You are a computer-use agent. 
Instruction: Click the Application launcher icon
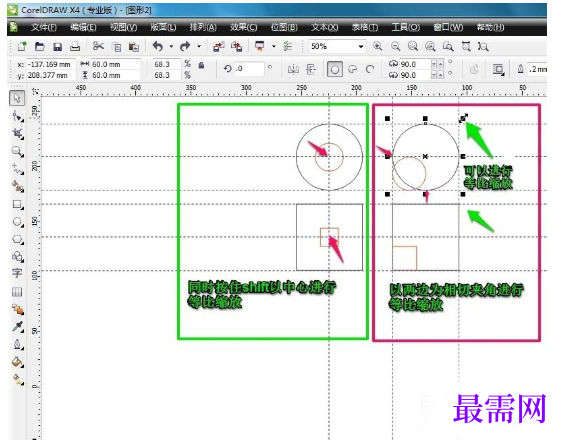260,46
